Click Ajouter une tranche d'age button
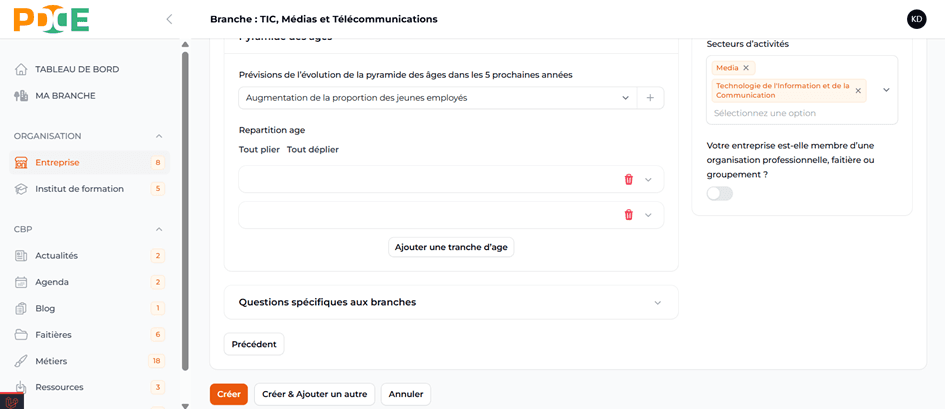945x409 pixels. click(451, 247)
